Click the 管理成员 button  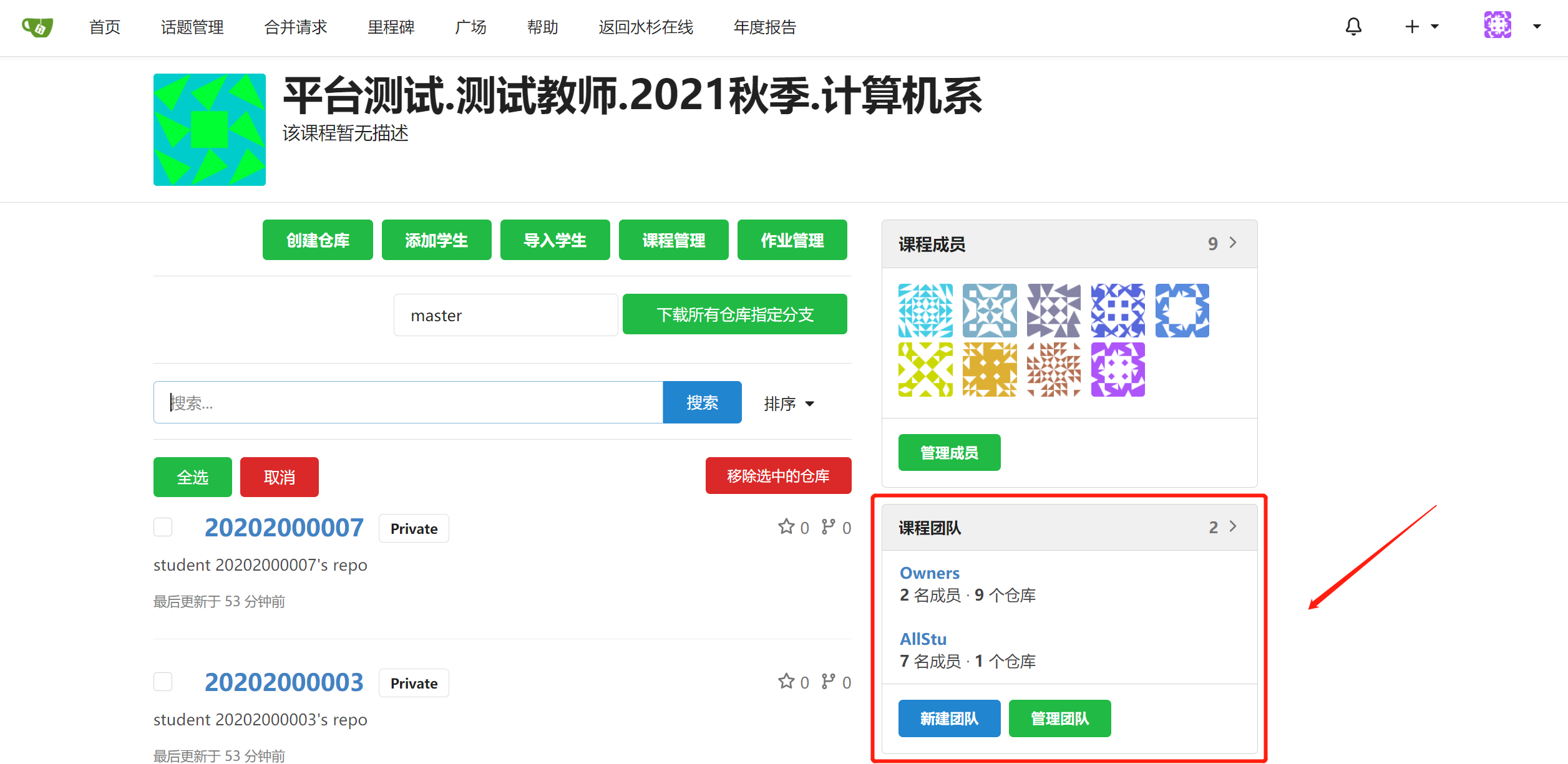click(x=949, y=453)
